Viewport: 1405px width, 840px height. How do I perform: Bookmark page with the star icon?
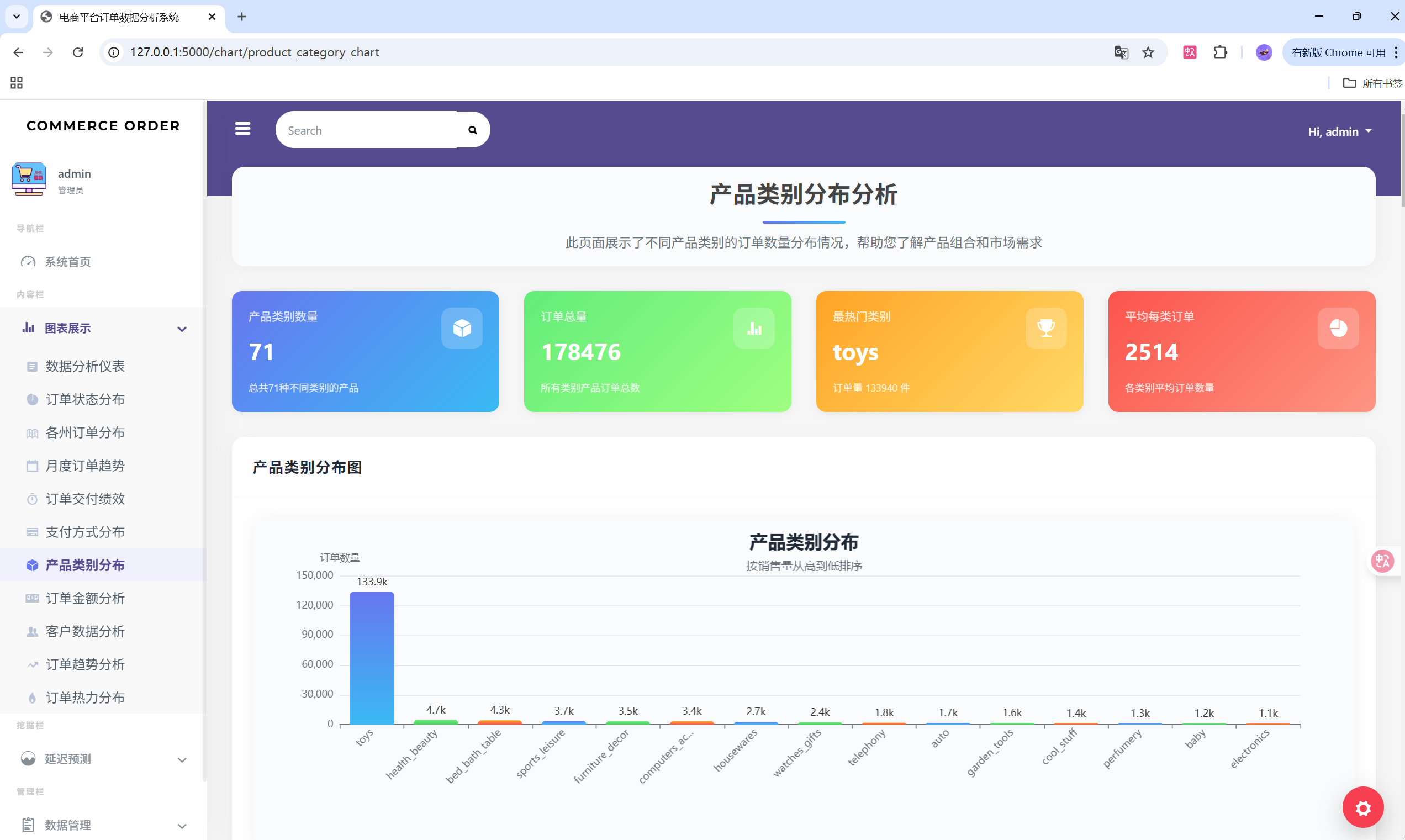1148,52
